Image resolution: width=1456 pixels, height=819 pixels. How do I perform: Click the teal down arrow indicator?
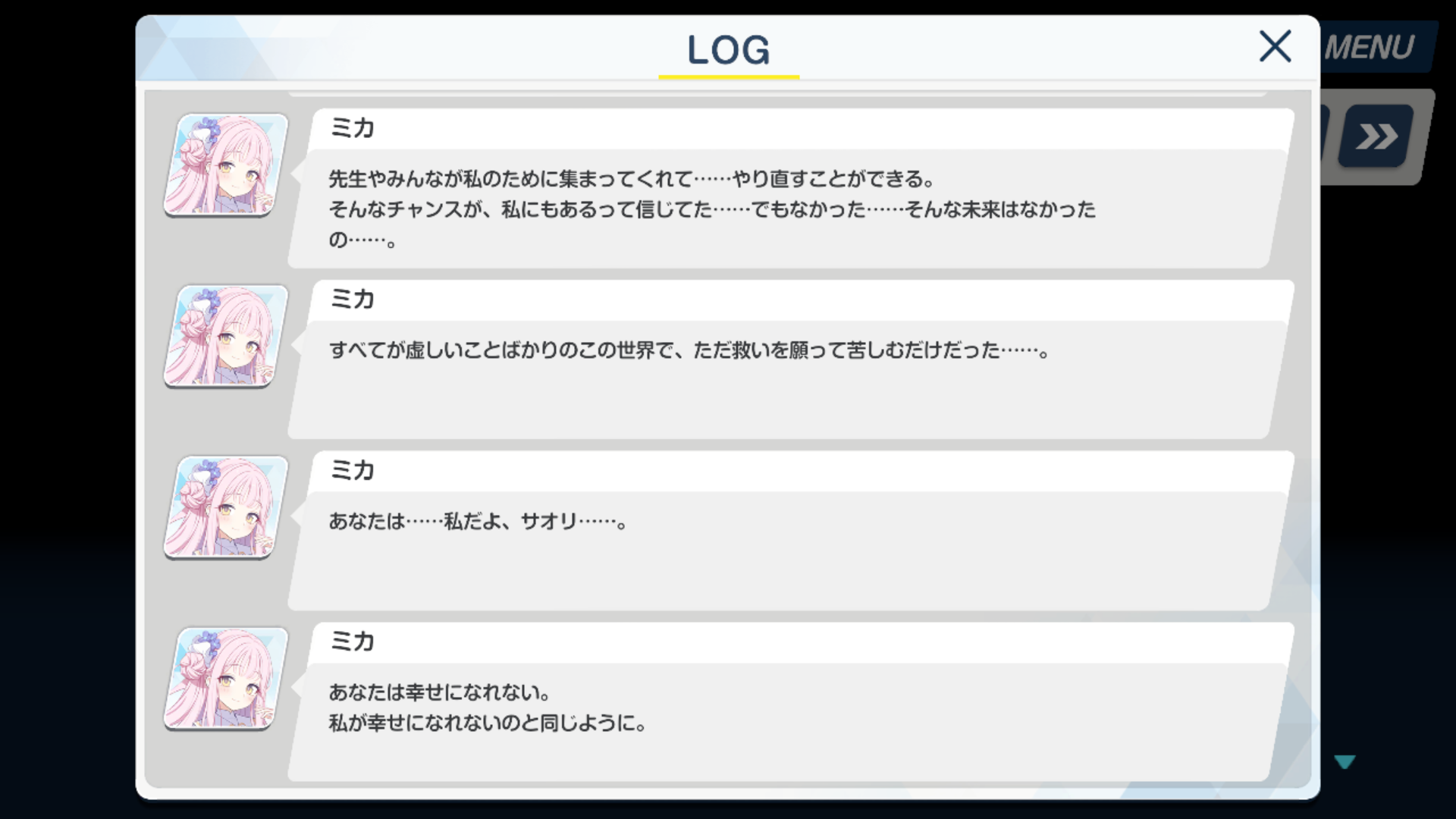point(1345,761)
